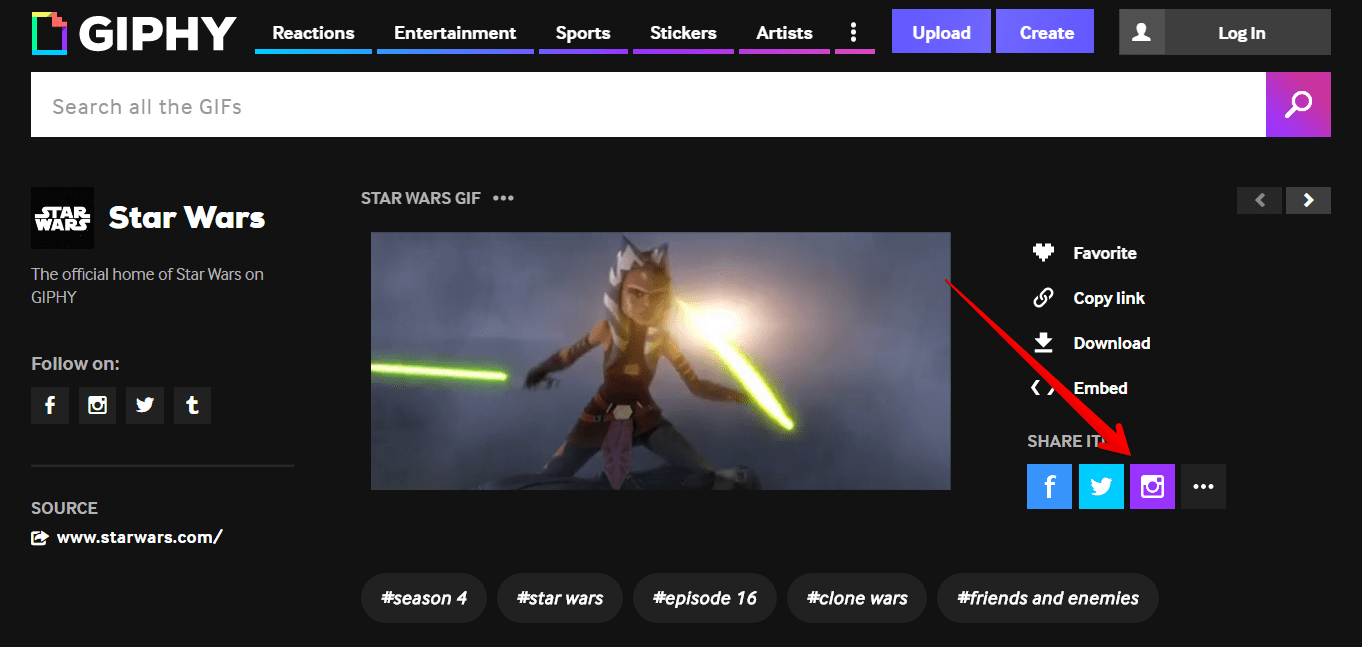Follow Star Wars on Twitter
Viewport: 1362px width, 647px height.
coord(145,405)
